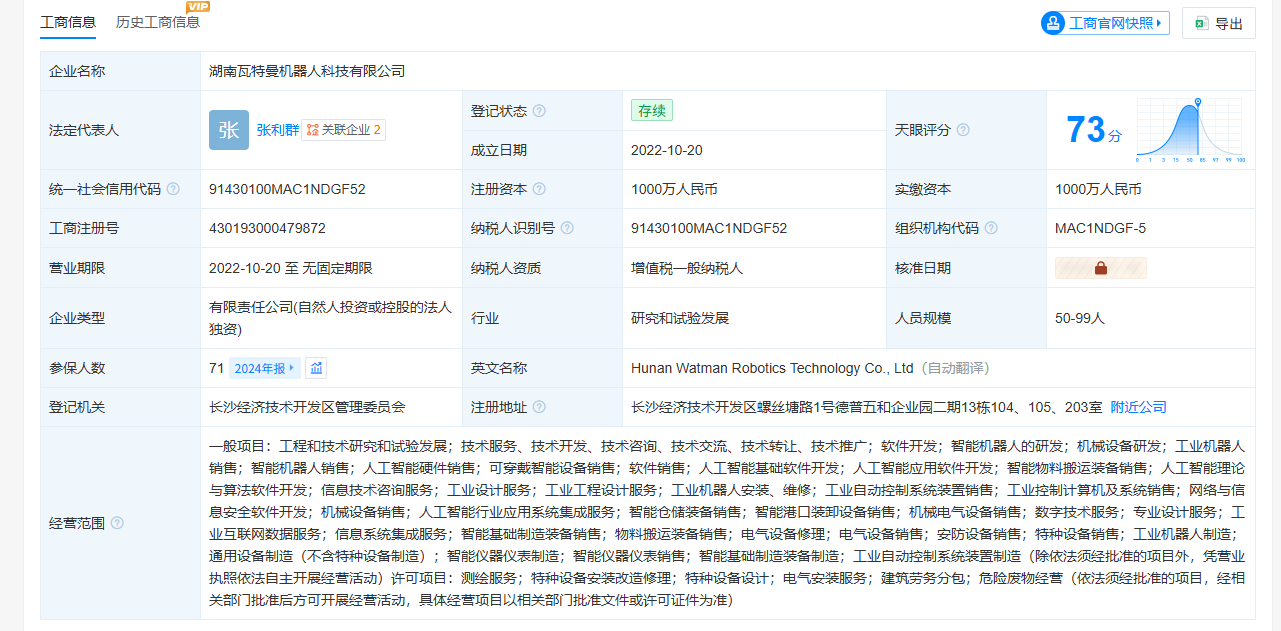Click the 注册资本 value 1000万人民币
Screen dimensions: 1281x631
click(x=674, y=189)
